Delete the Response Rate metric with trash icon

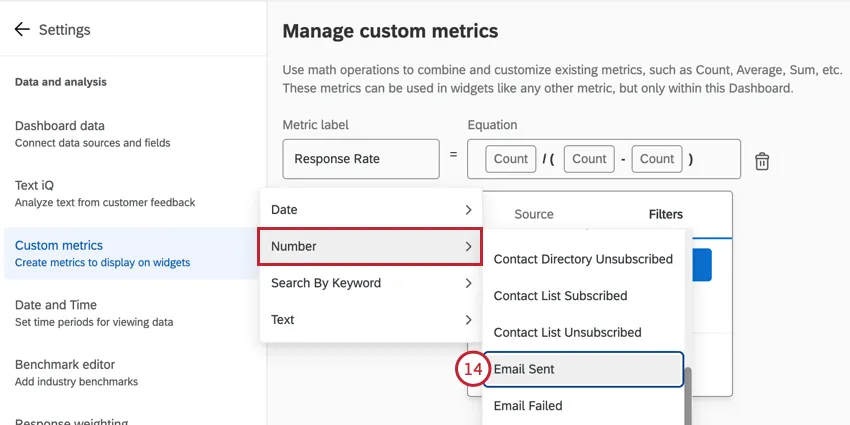(762, 161)
